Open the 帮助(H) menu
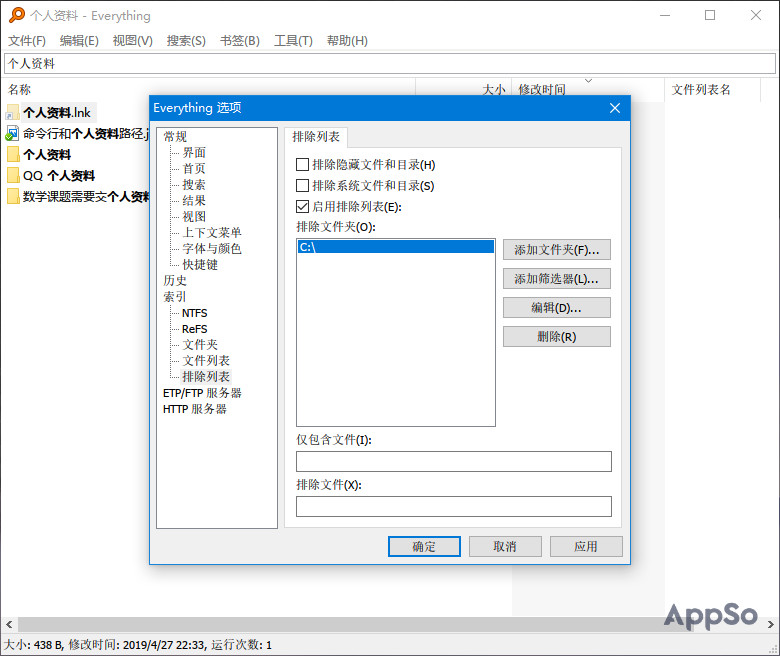780x656 pixels. (347, 40)
